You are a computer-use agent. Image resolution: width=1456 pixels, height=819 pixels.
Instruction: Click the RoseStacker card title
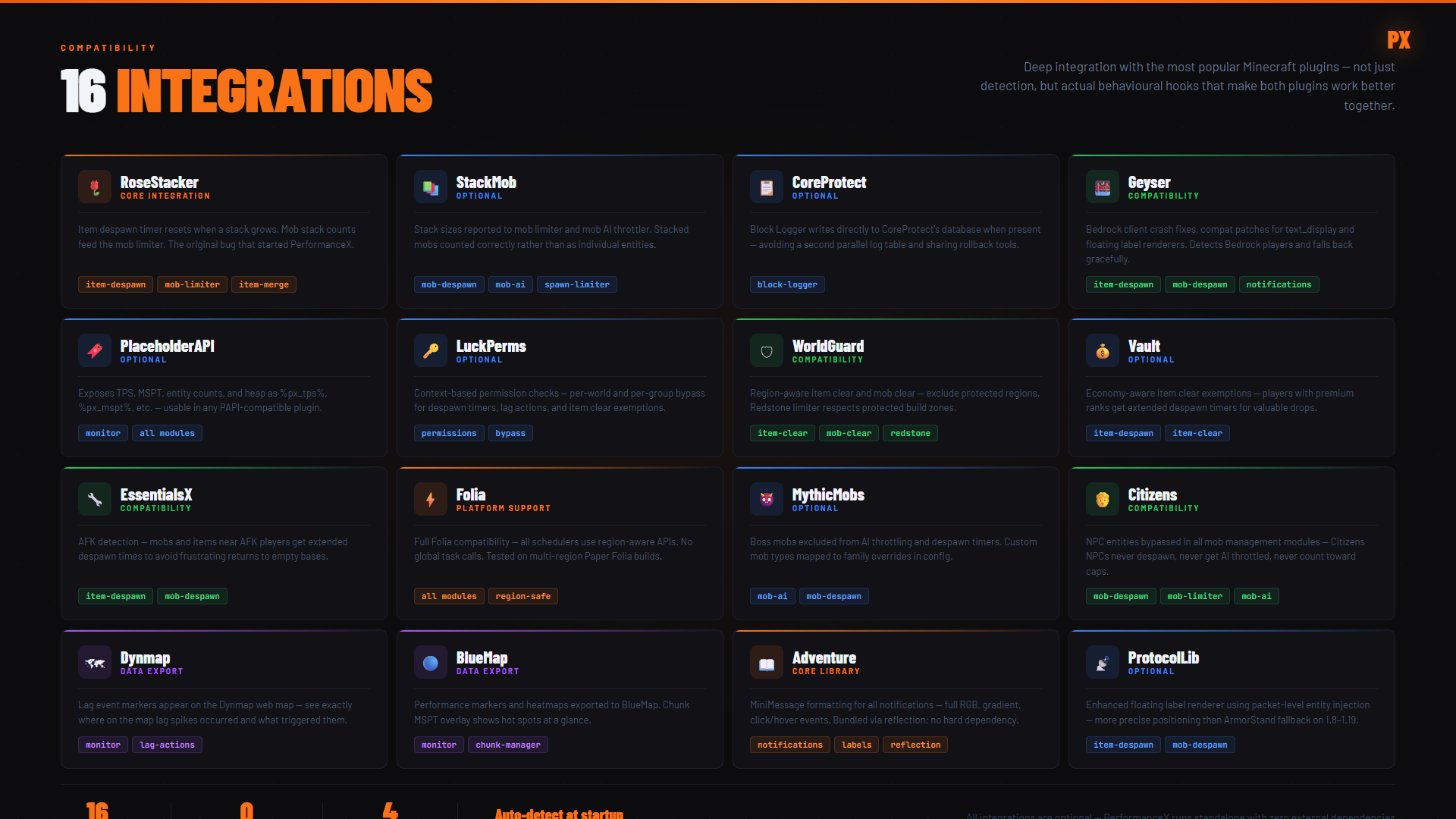point(159,182)
